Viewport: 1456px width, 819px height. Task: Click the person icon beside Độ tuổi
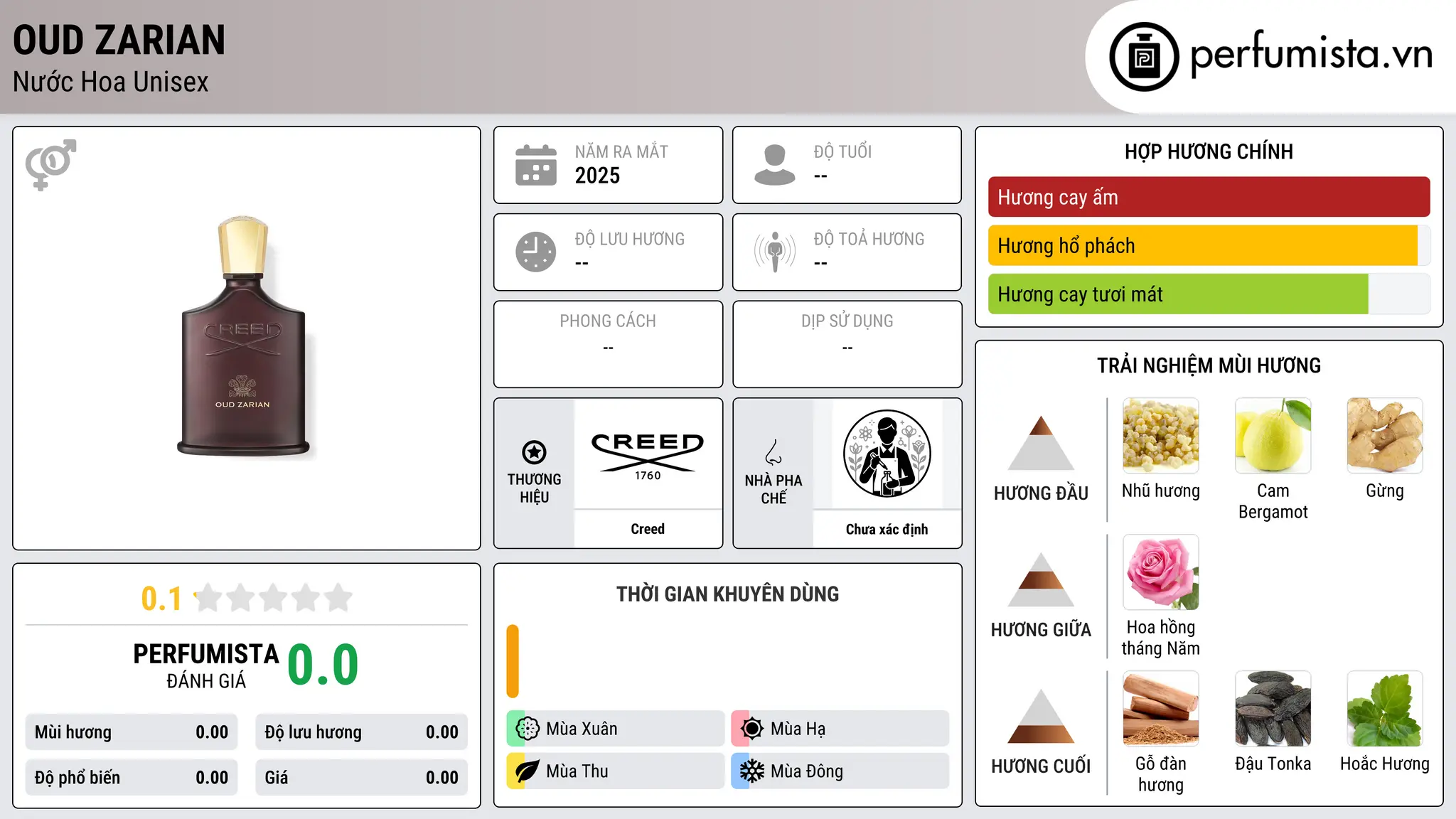[775, 165]
